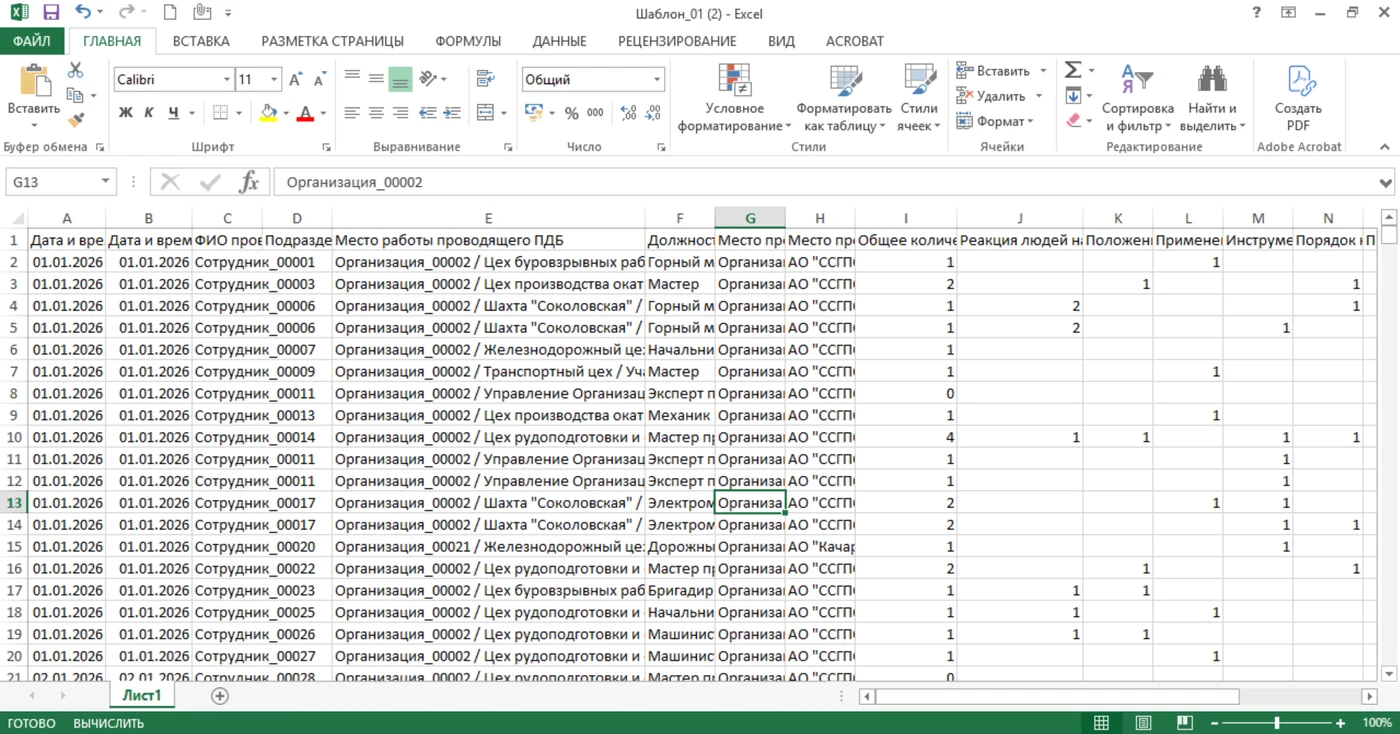The width and height of the screenshot is (1400, 734).
Task: Switch to the ФОРМУЛЫ tab
Action: (468, 41)
